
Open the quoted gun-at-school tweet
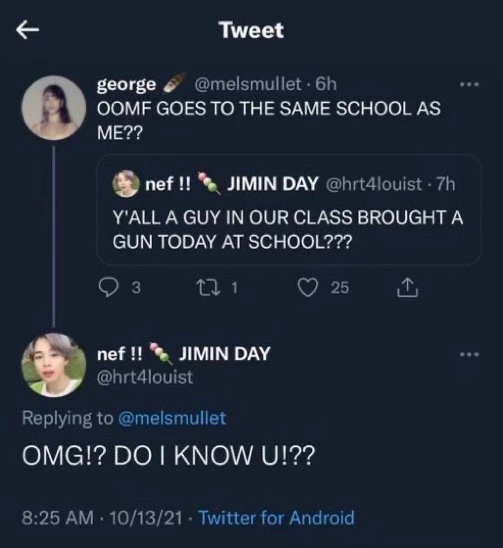(289, 210)
